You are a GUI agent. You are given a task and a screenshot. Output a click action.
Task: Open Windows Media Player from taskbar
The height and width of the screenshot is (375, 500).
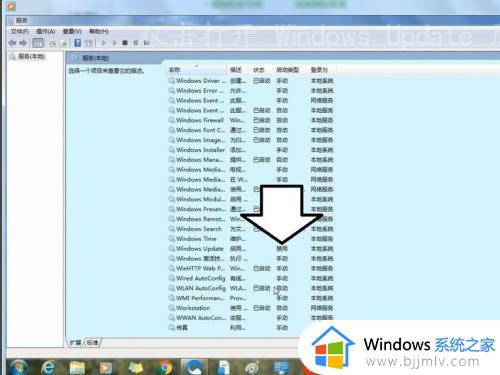point(106,368)
